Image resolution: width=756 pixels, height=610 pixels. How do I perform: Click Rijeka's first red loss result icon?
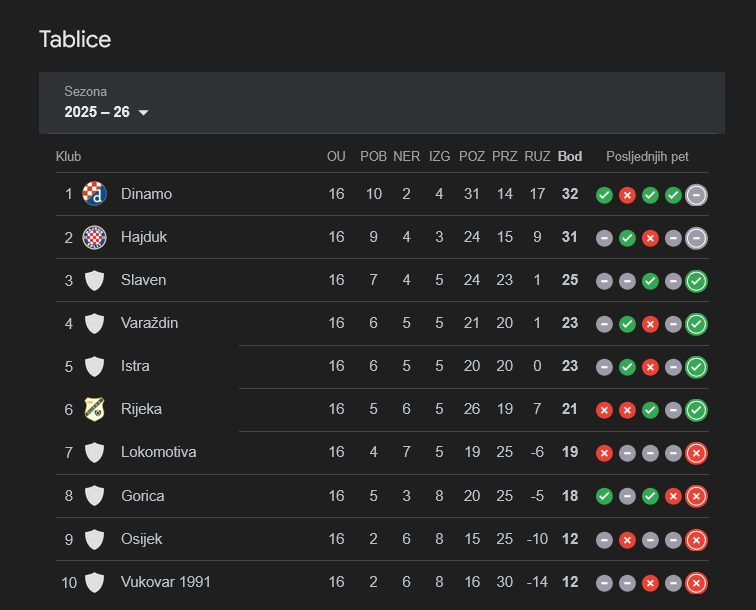coord(604,410)
